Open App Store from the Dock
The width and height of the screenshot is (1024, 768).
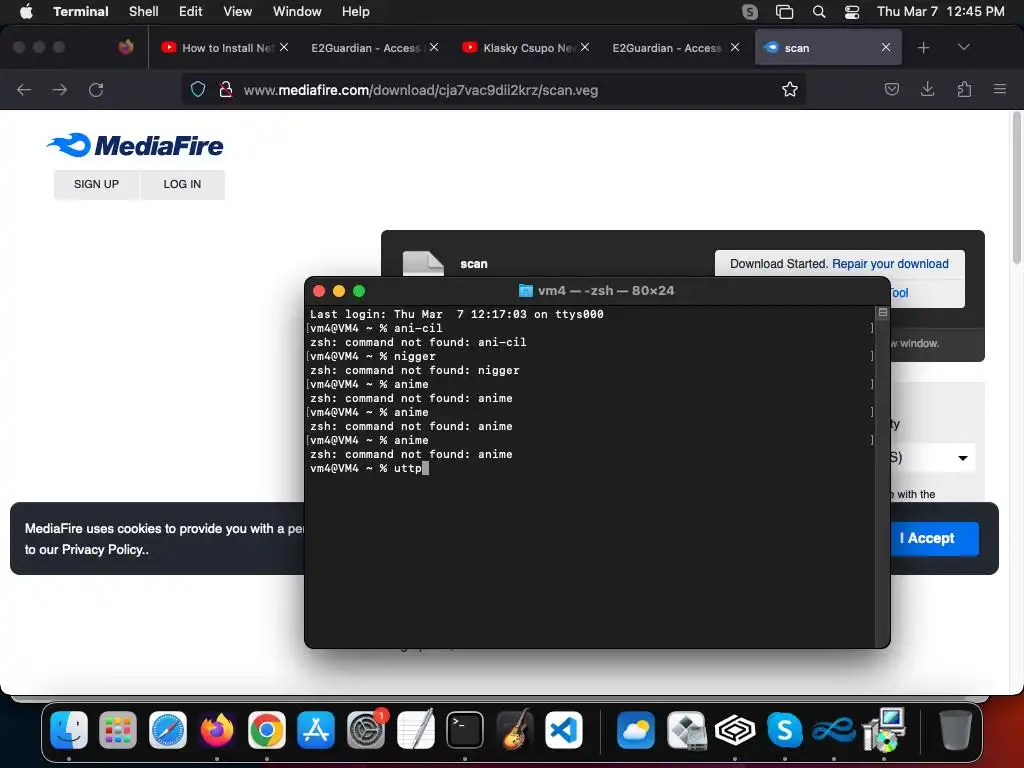point(316,729)
